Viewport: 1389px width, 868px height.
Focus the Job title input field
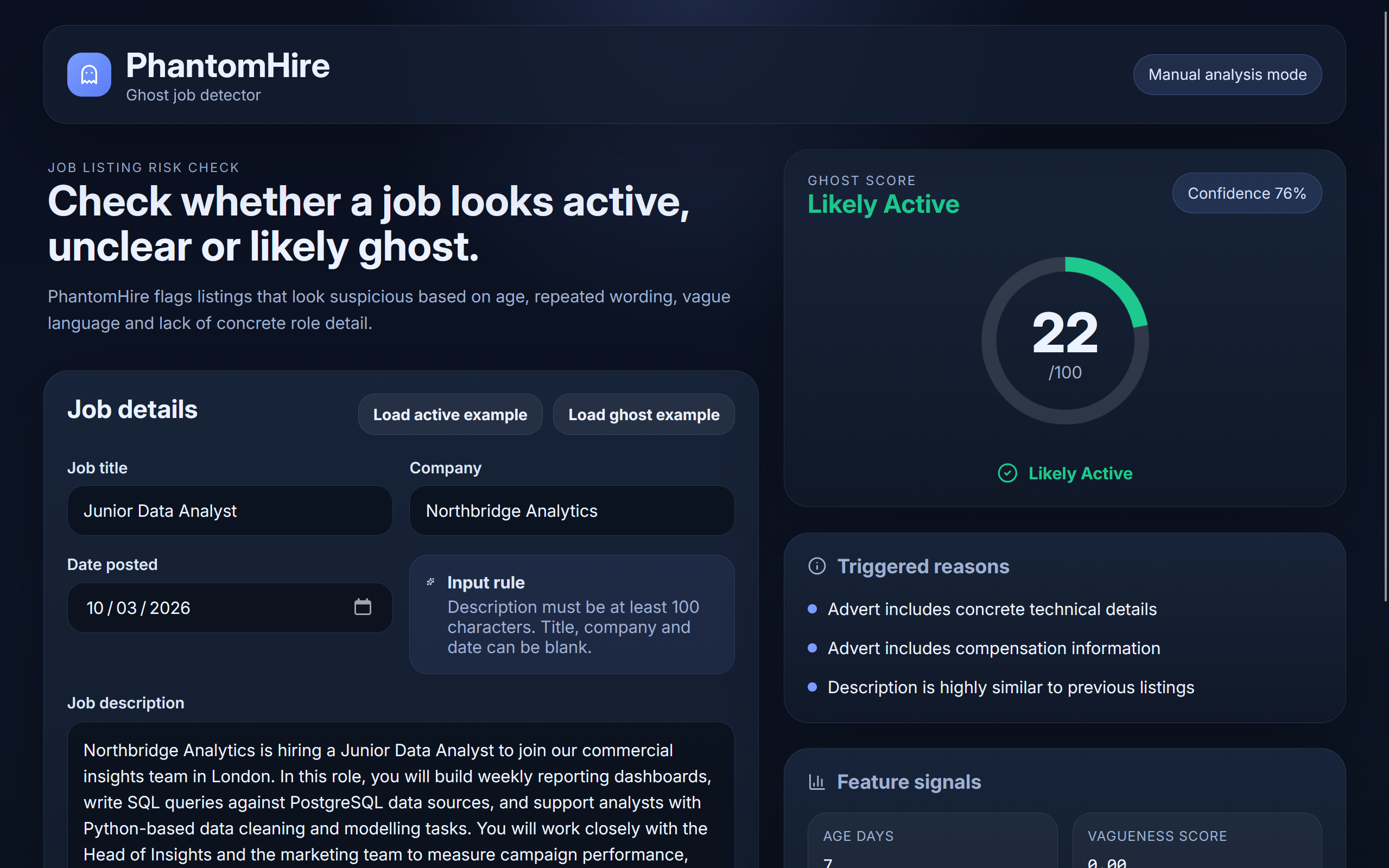pos(230,510)
